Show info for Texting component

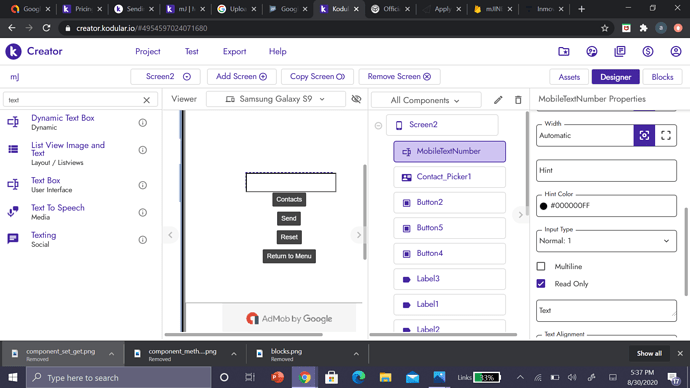[x=143, y=240]
